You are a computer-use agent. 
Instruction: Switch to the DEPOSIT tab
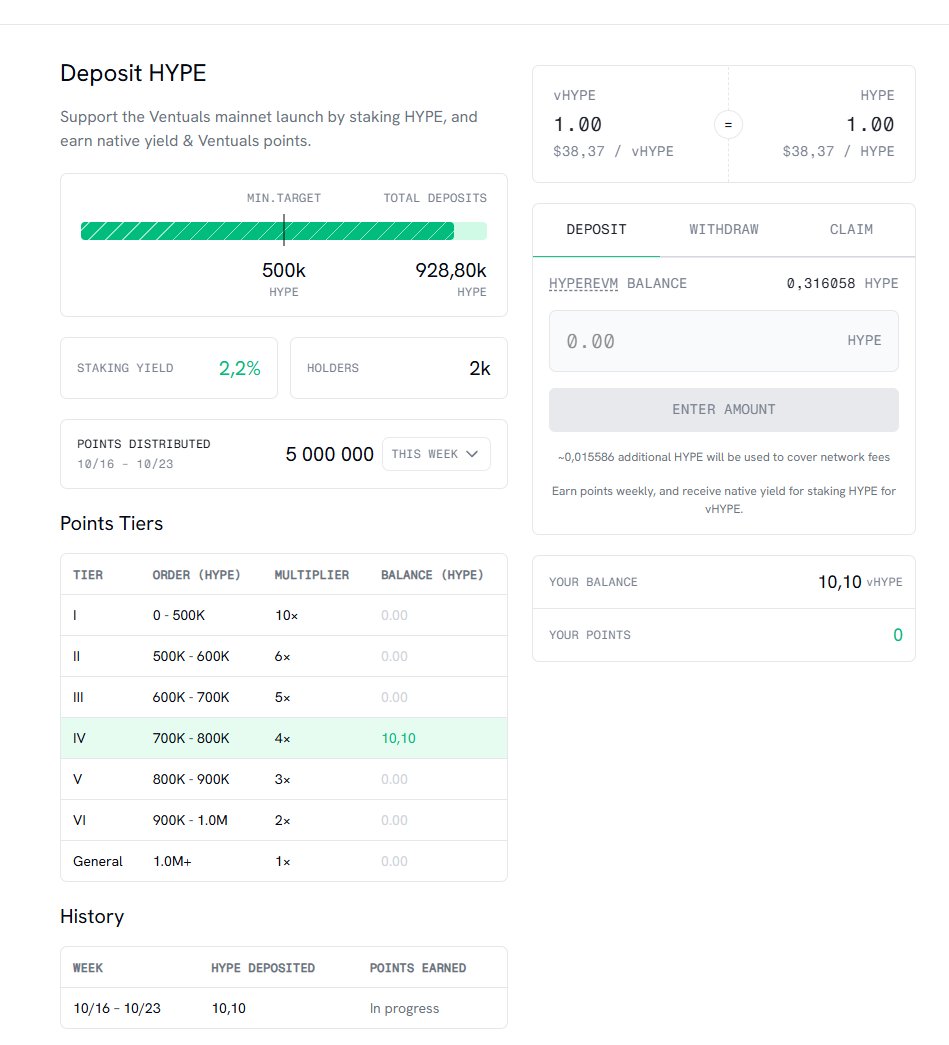pyautogui.click(x=596, y=229)
